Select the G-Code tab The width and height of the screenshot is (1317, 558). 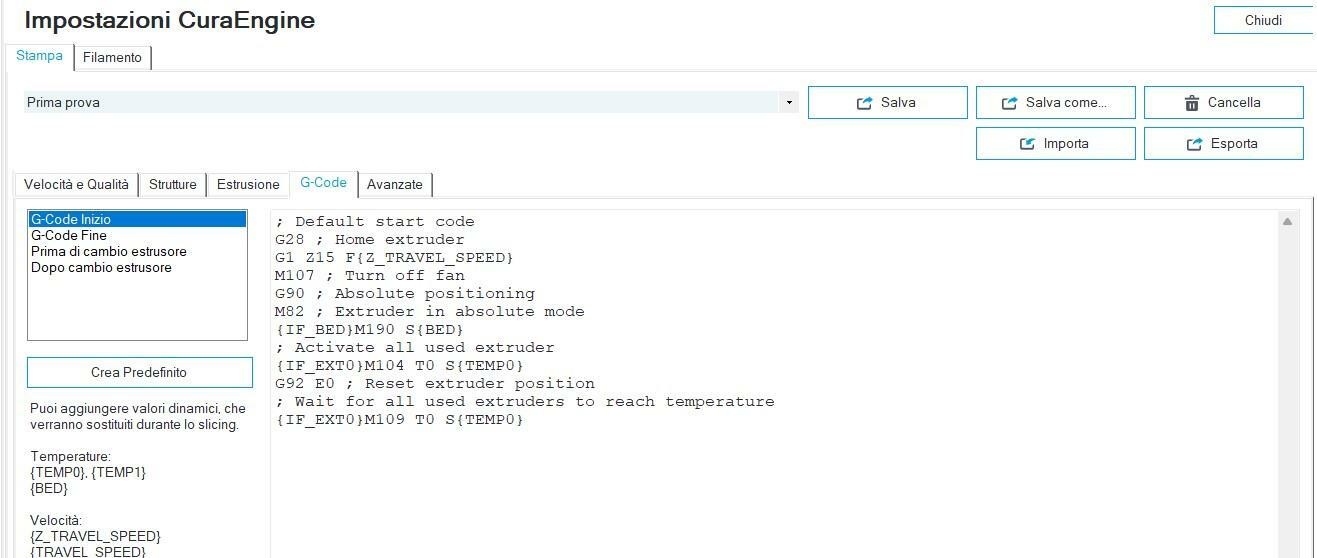(323, 183)
